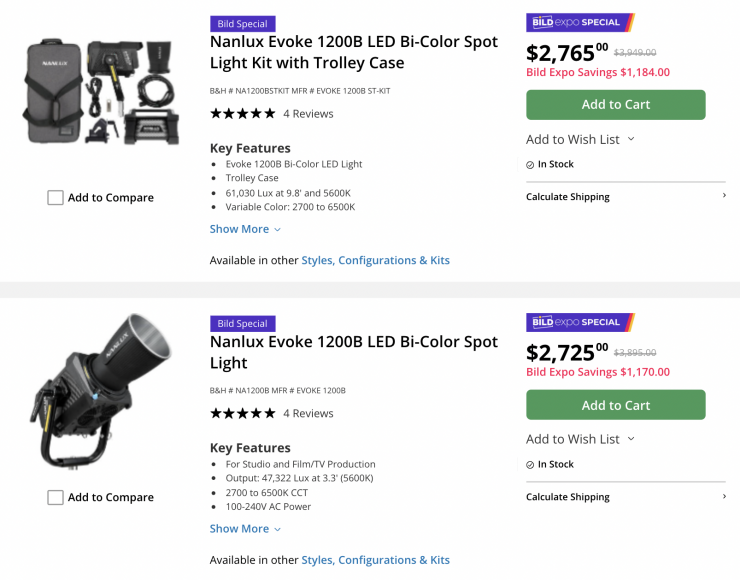The width and height of the screenshot is (740, 580).
Task: Click Bild Expo Special badge on spot light
Action: [x=580, y=322]
